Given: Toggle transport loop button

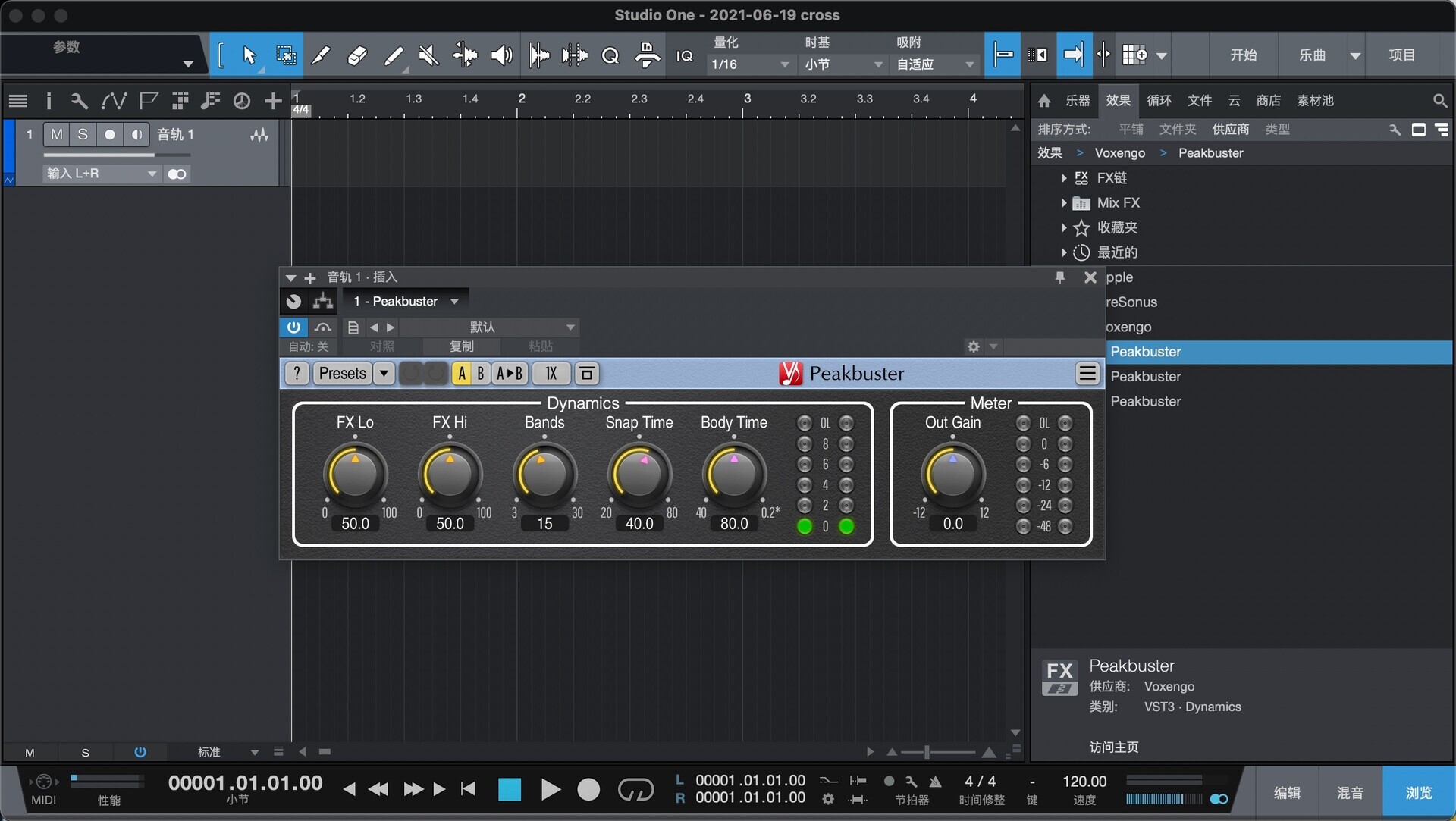Looking at the screenshot, I should (635, 790).
